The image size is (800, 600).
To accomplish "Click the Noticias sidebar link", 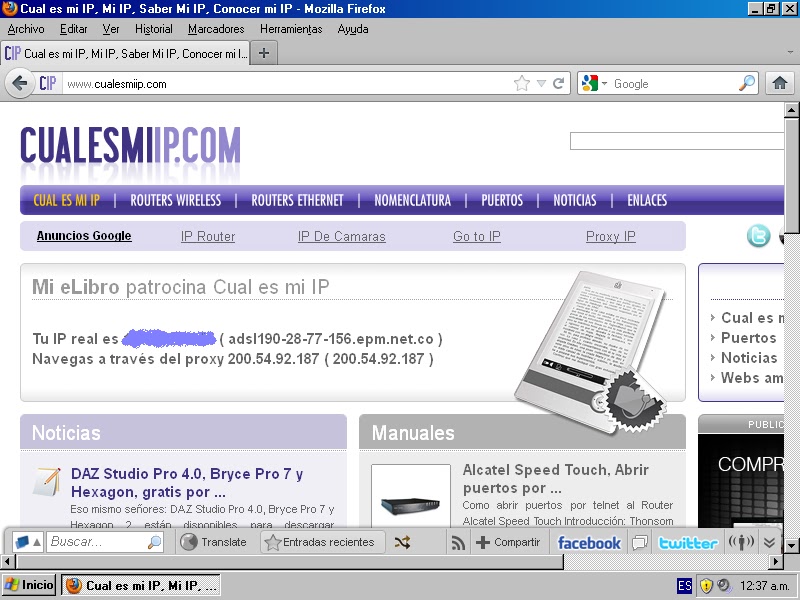I will click(x=749, y=358).
